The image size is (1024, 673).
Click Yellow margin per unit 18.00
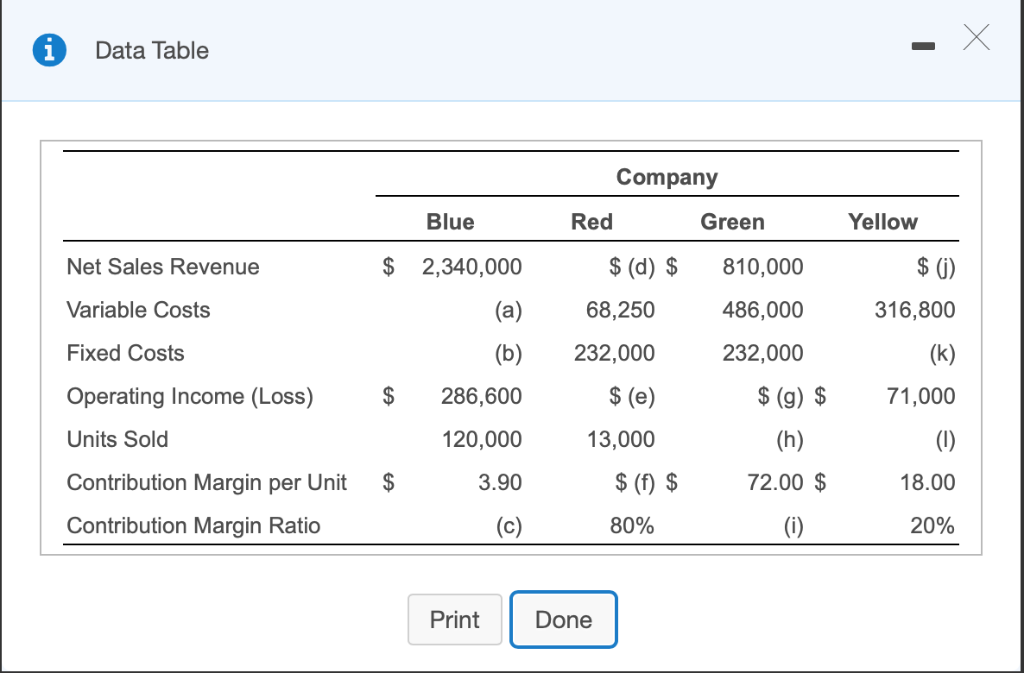pos(927,482)
